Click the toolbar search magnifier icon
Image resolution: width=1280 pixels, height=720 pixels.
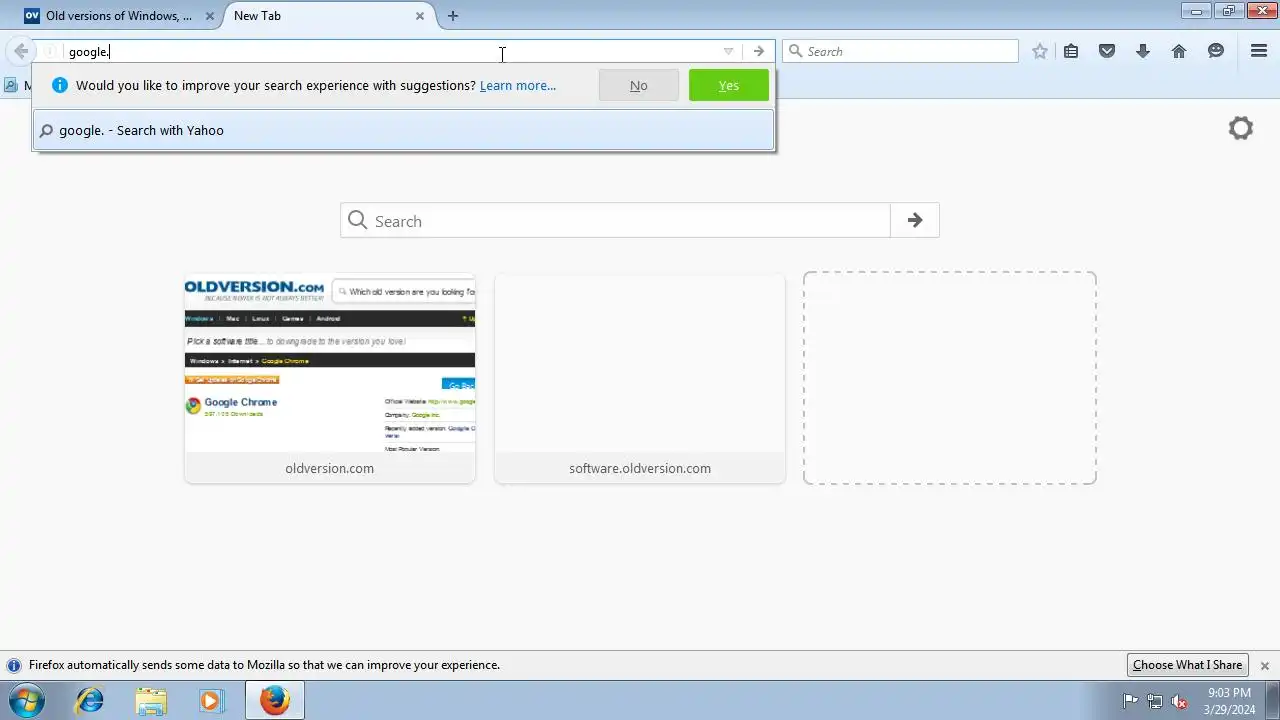795,51
